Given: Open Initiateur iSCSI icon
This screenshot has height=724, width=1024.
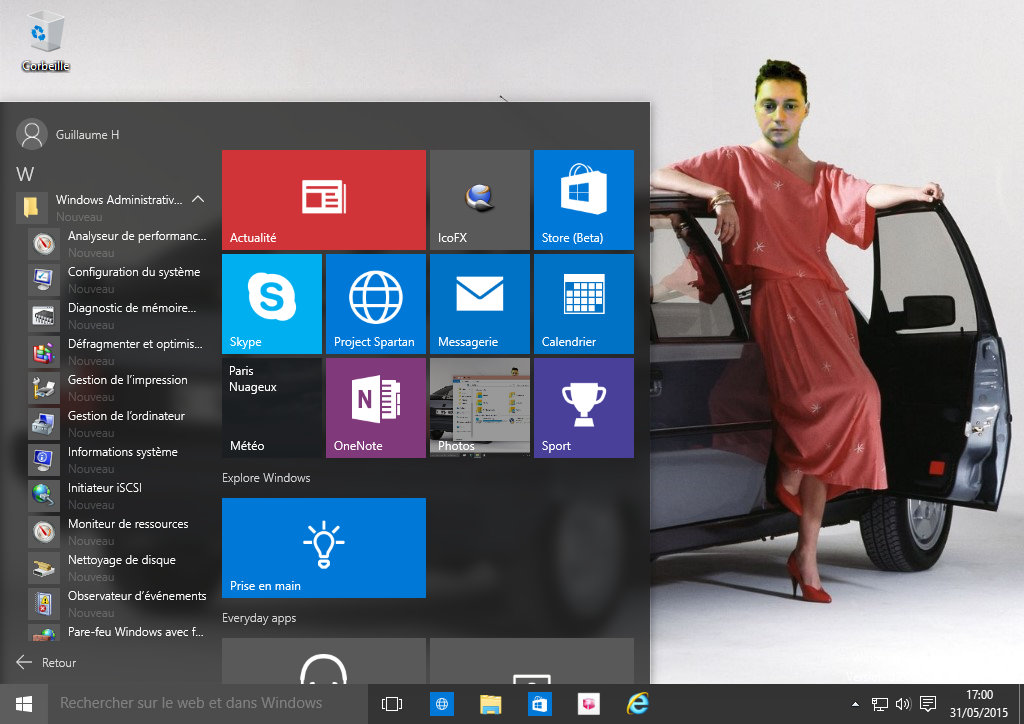Looking at the screenshot, I should [44, 496].
